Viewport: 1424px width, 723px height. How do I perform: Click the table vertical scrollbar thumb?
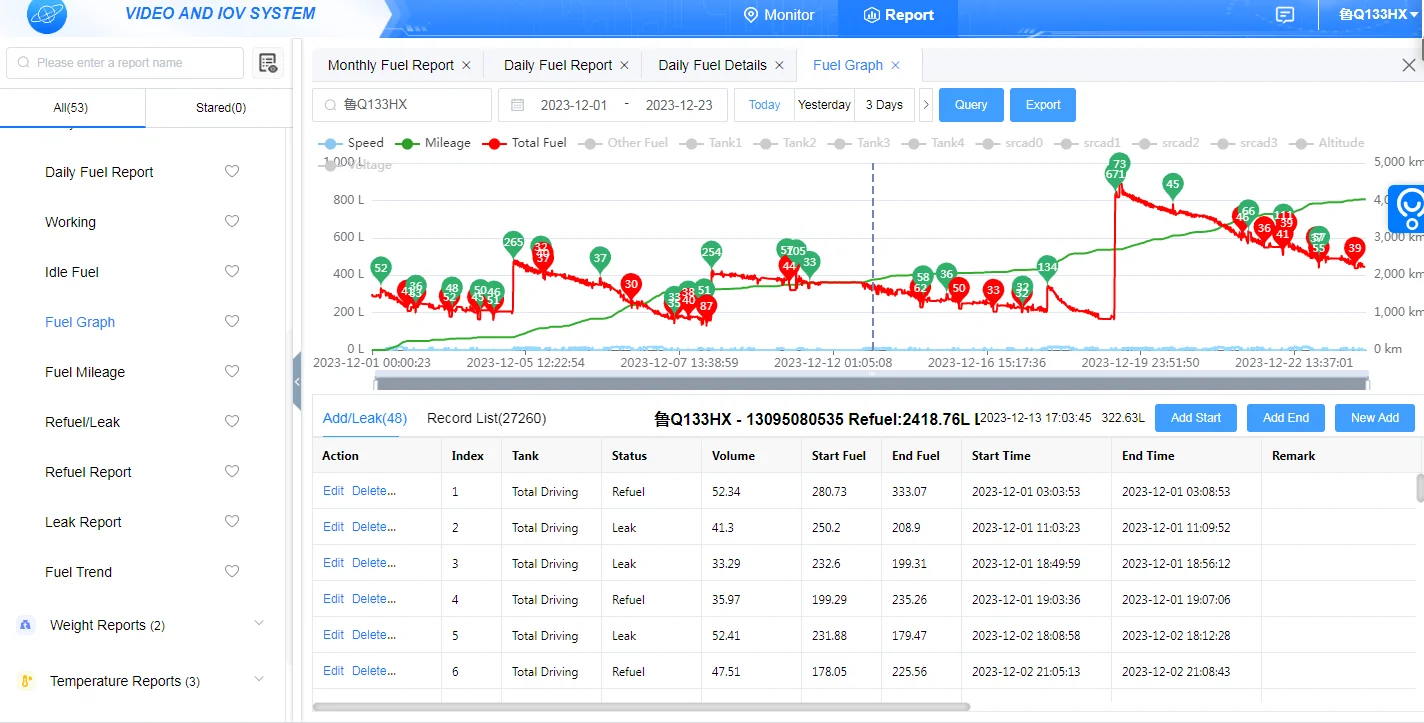[1419, 487]
